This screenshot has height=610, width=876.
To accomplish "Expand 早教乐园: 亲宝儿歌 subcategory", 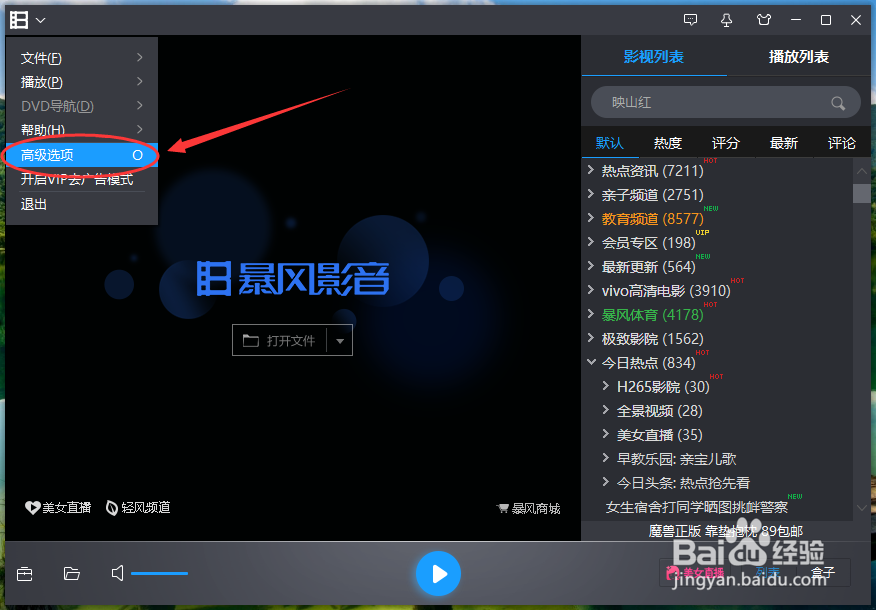I will (606, 458).
